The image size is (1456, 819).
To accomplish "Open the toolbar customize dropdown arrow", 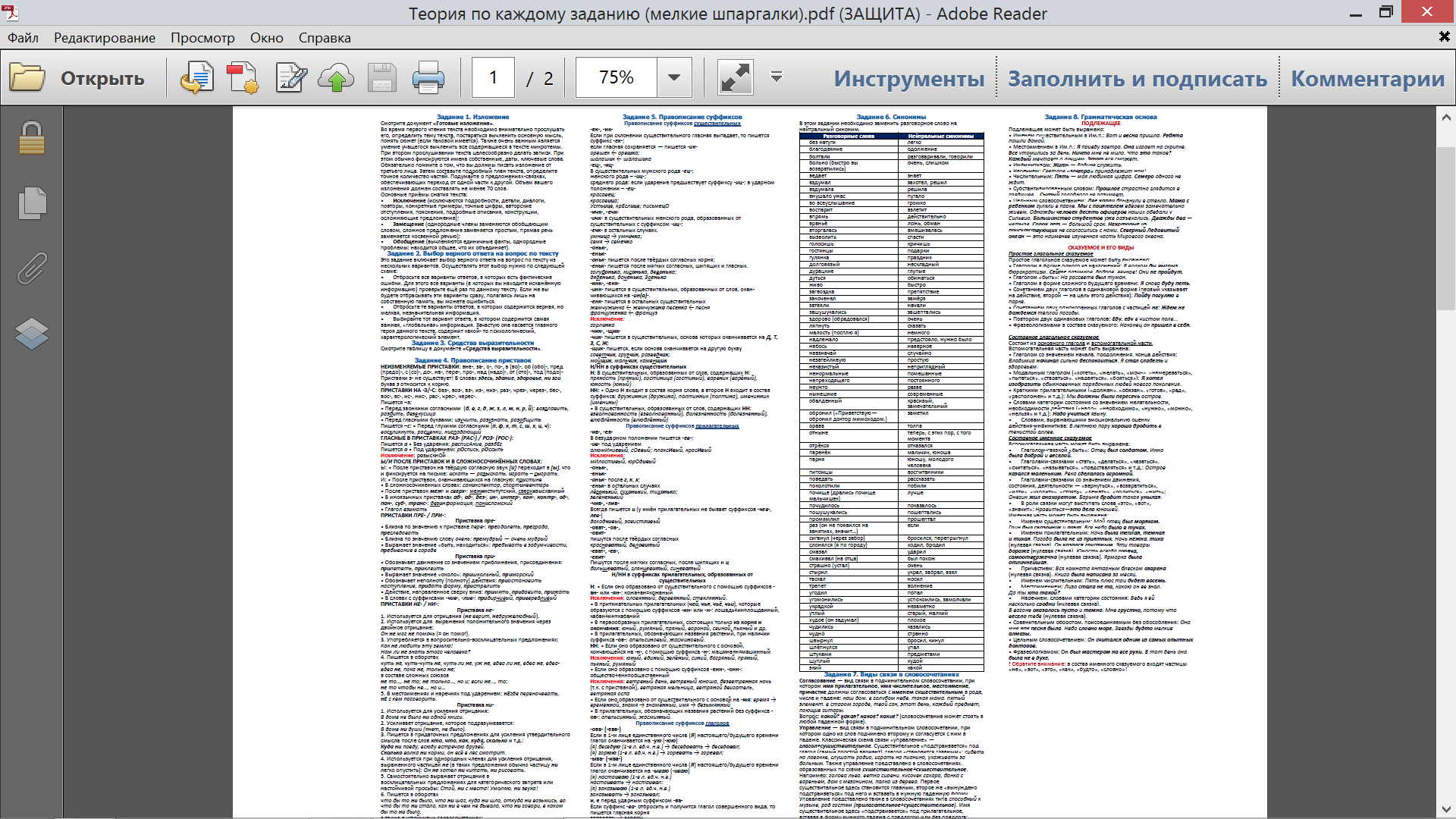I will pyautogui.click(x=777, y=77).
